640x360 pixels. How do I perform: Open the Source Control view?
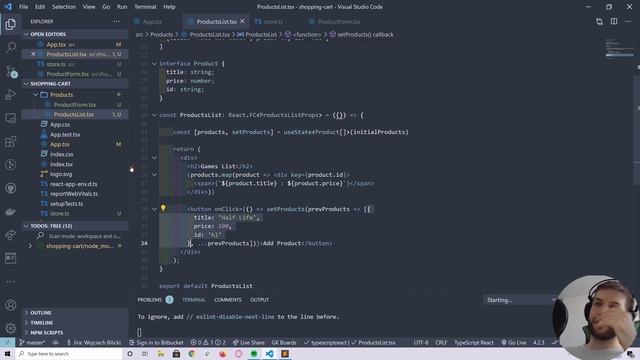click(x=11, y=71)
